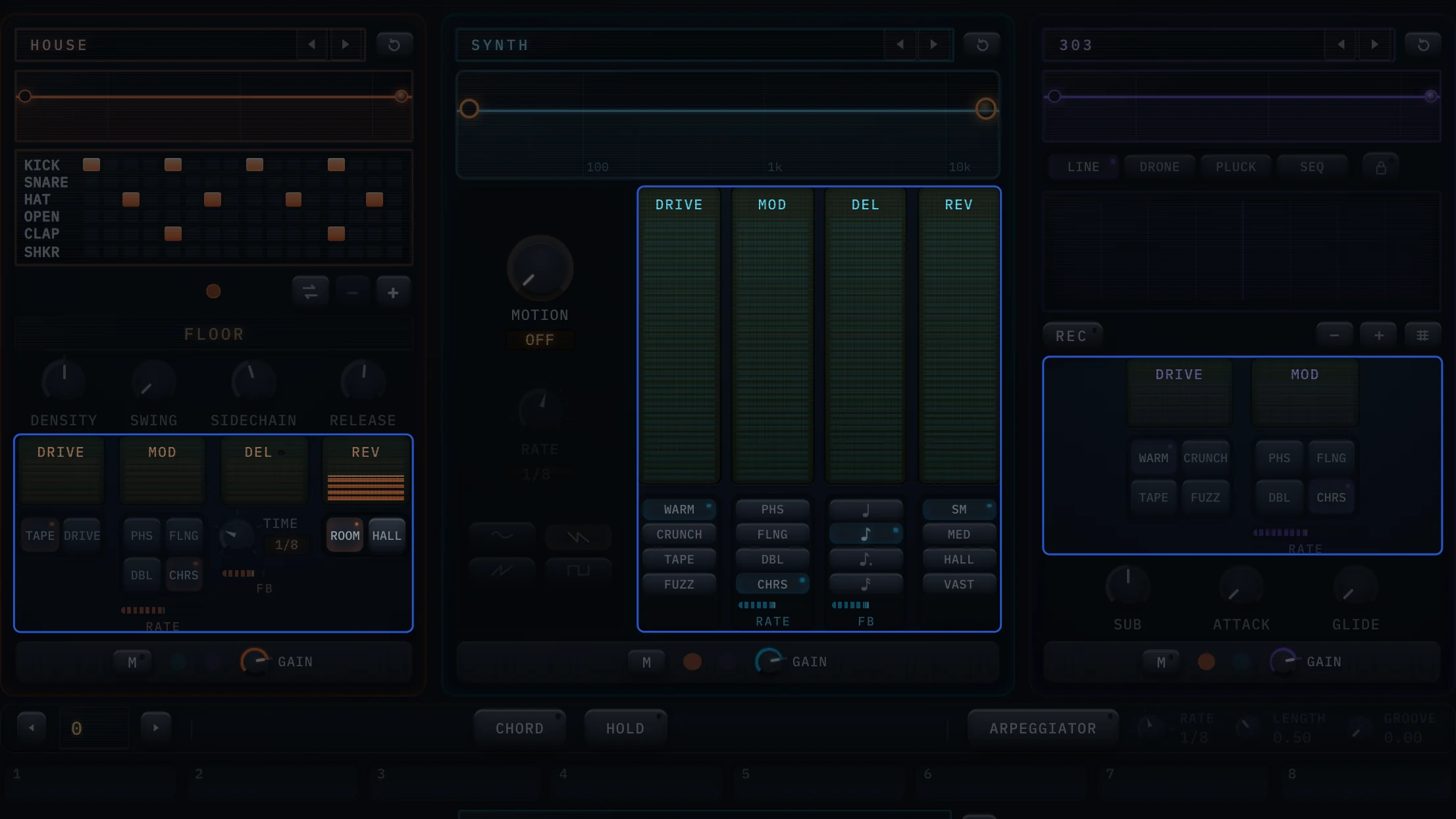Screen dimensions: 1456x819
Task: Reset the SYNTH preset
Action: (x=982, y=45)
